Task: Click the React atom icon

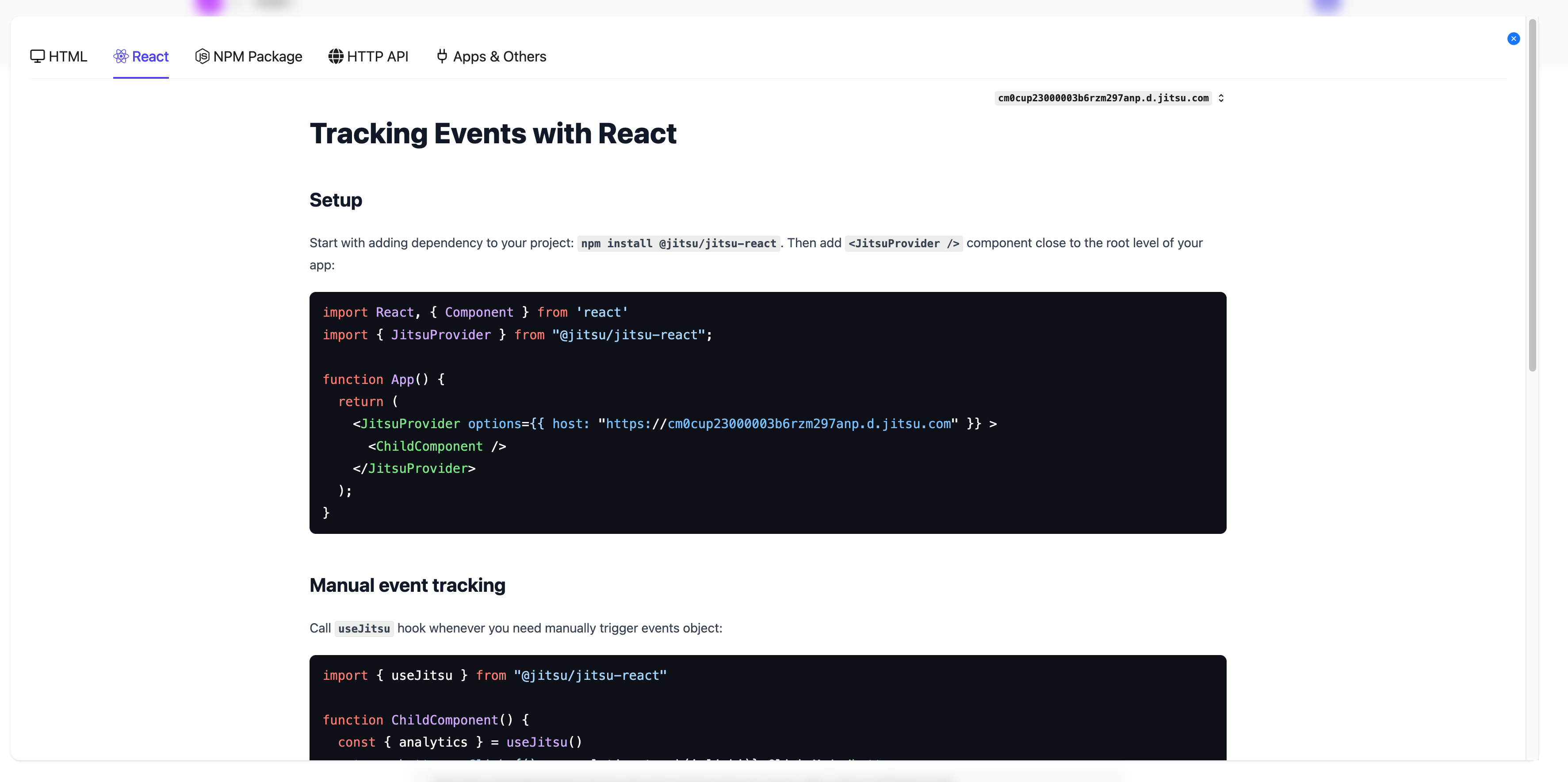Action: point(121,56)
